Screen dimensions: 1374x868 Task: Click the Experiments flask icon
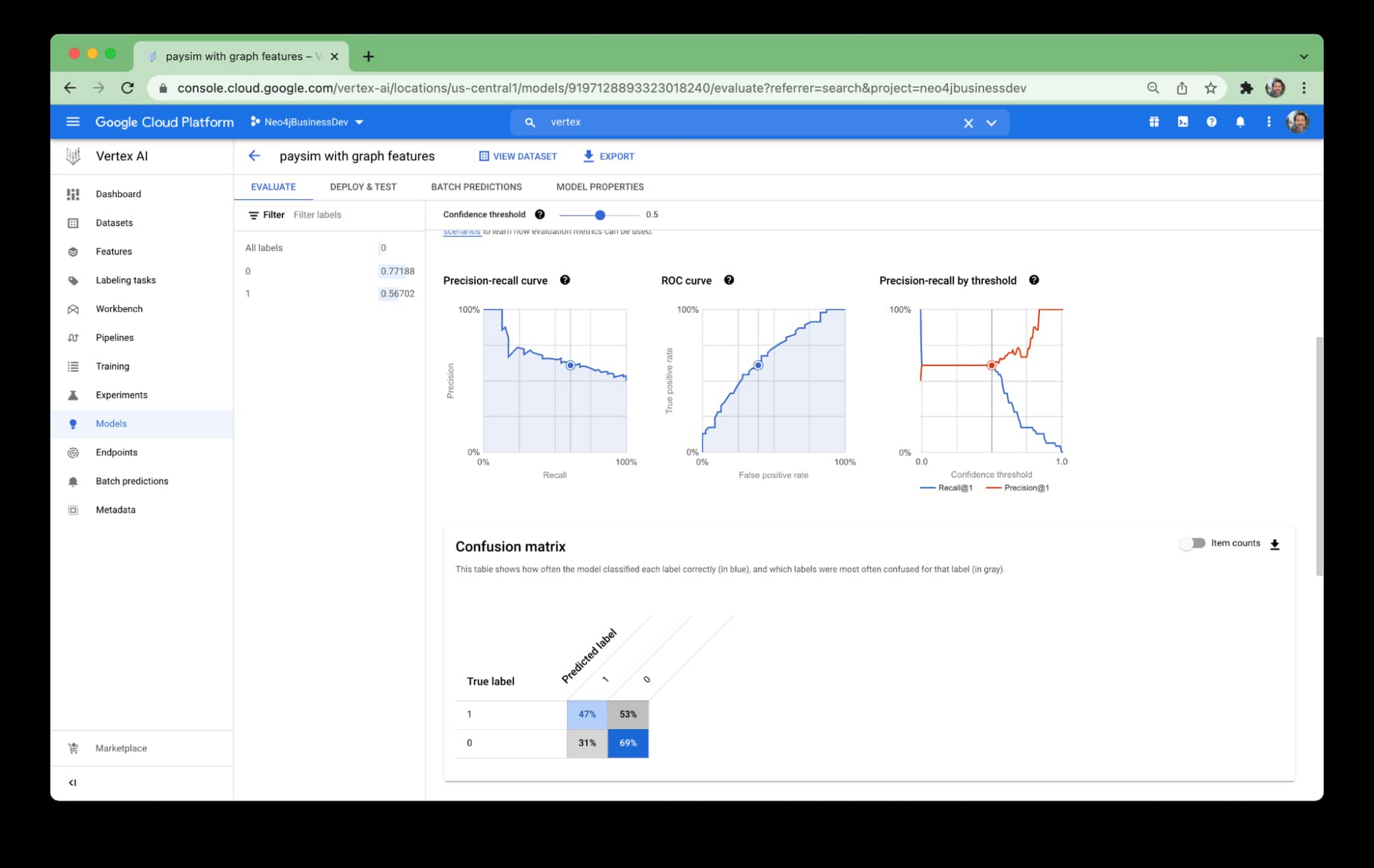click(73, 396)
